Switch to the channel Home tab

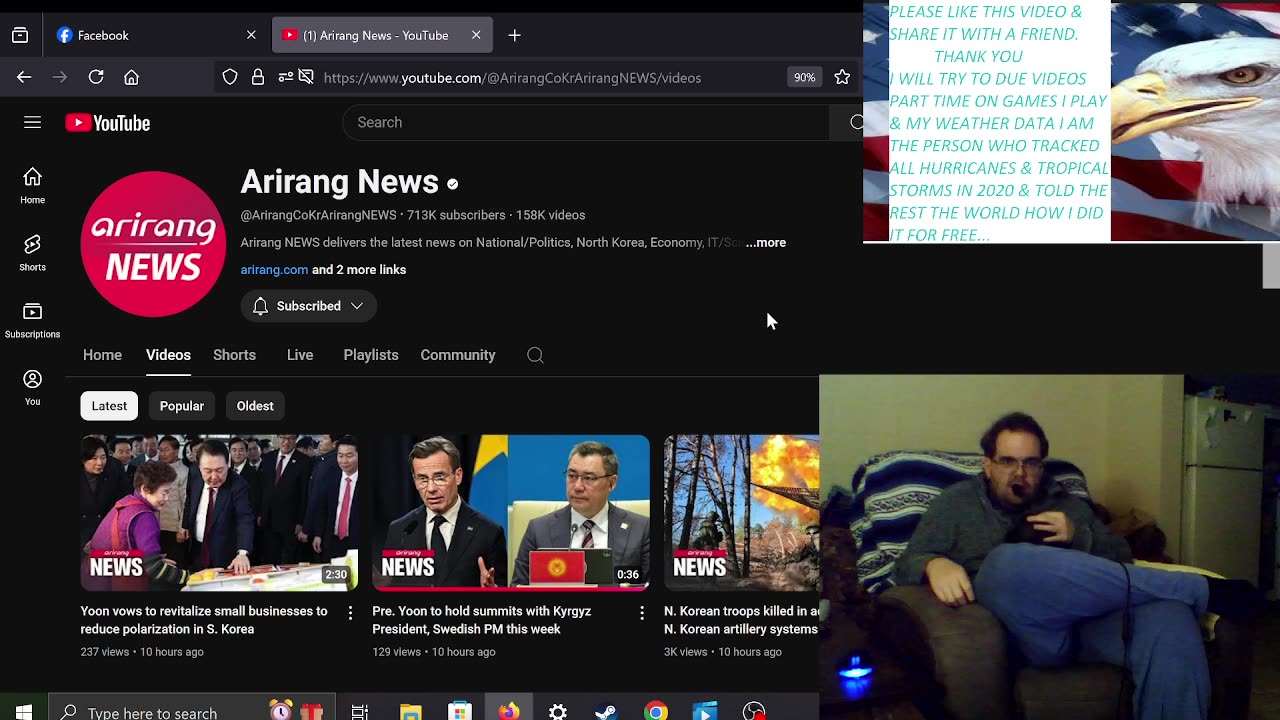[x=102, y=355]
